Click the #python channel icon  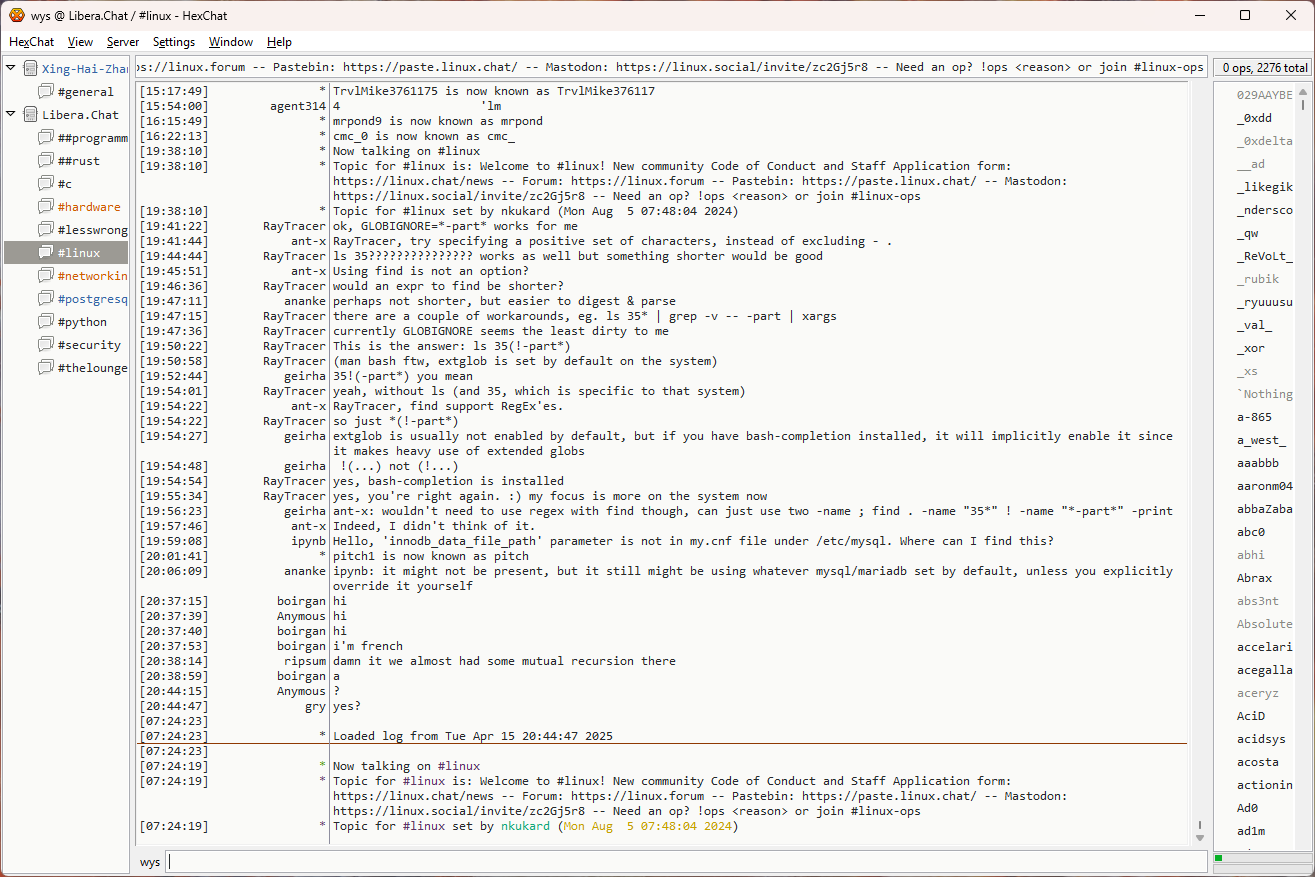click(46, 322)
